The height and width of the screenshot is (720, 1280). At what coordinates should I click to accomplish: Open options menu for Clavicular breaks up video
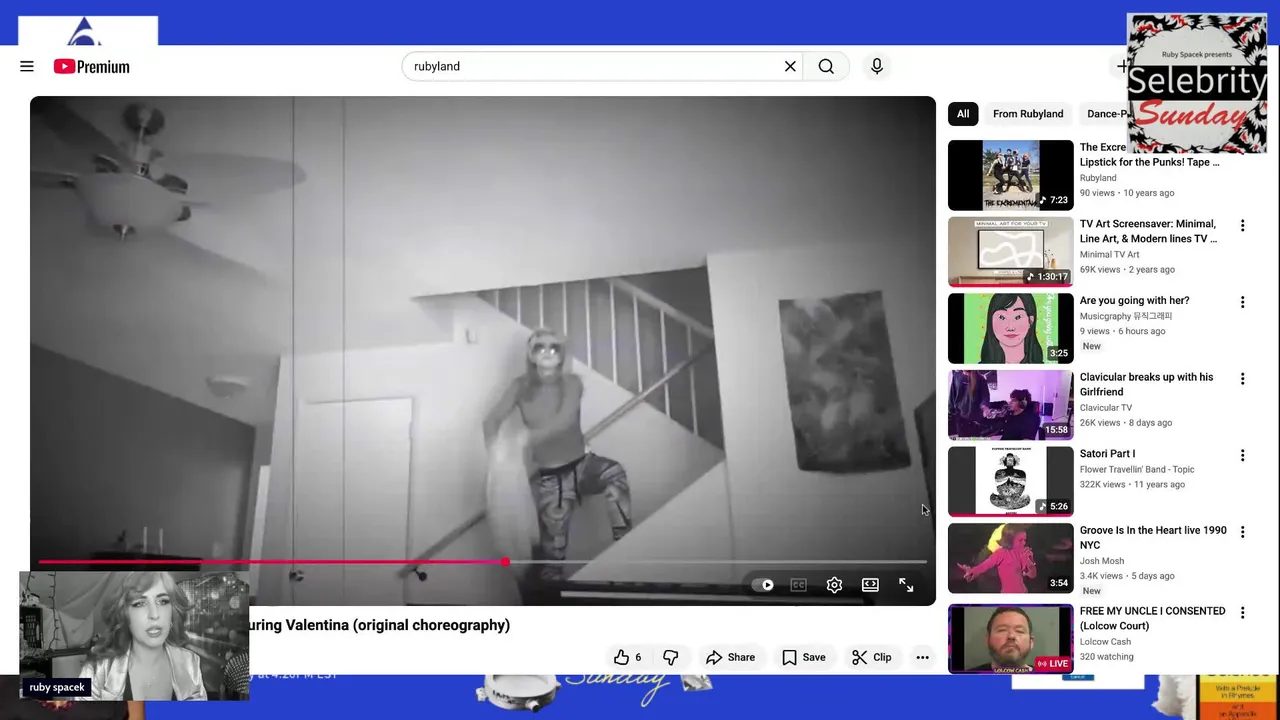pos(1242,379)
